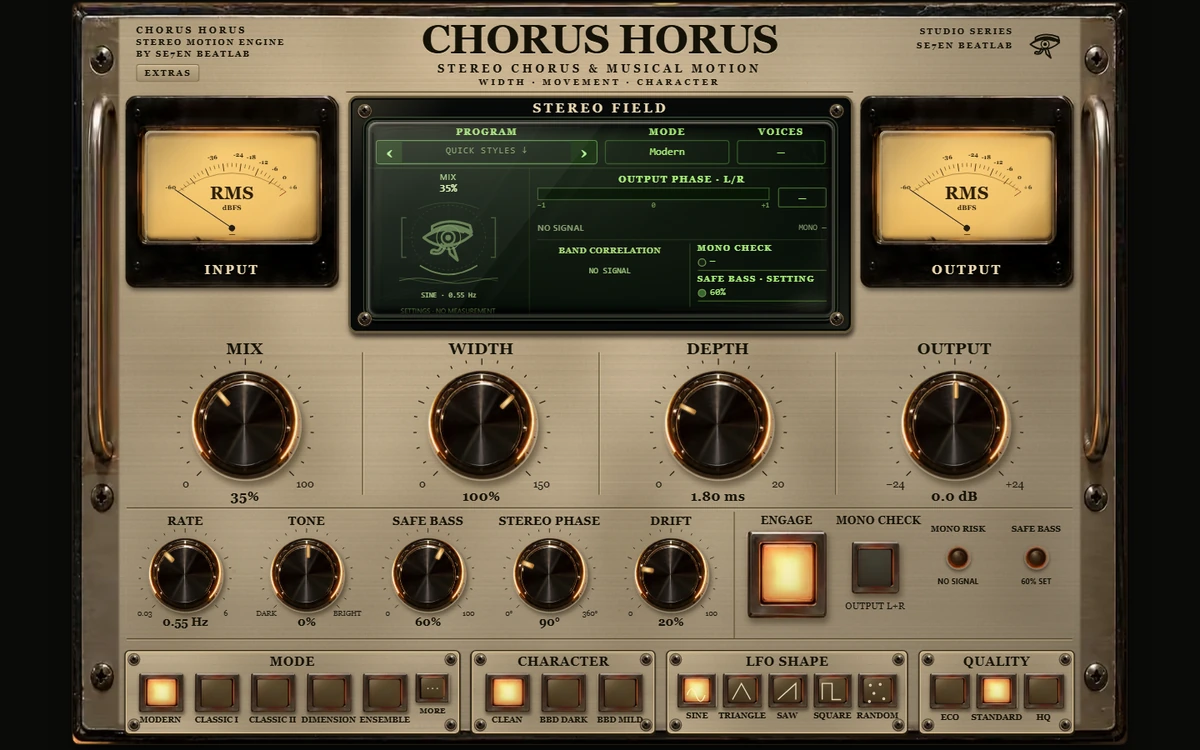The image size is (1200, 750).
Task: Click the Mix 35% value under knob
Action: click(245, 497)
